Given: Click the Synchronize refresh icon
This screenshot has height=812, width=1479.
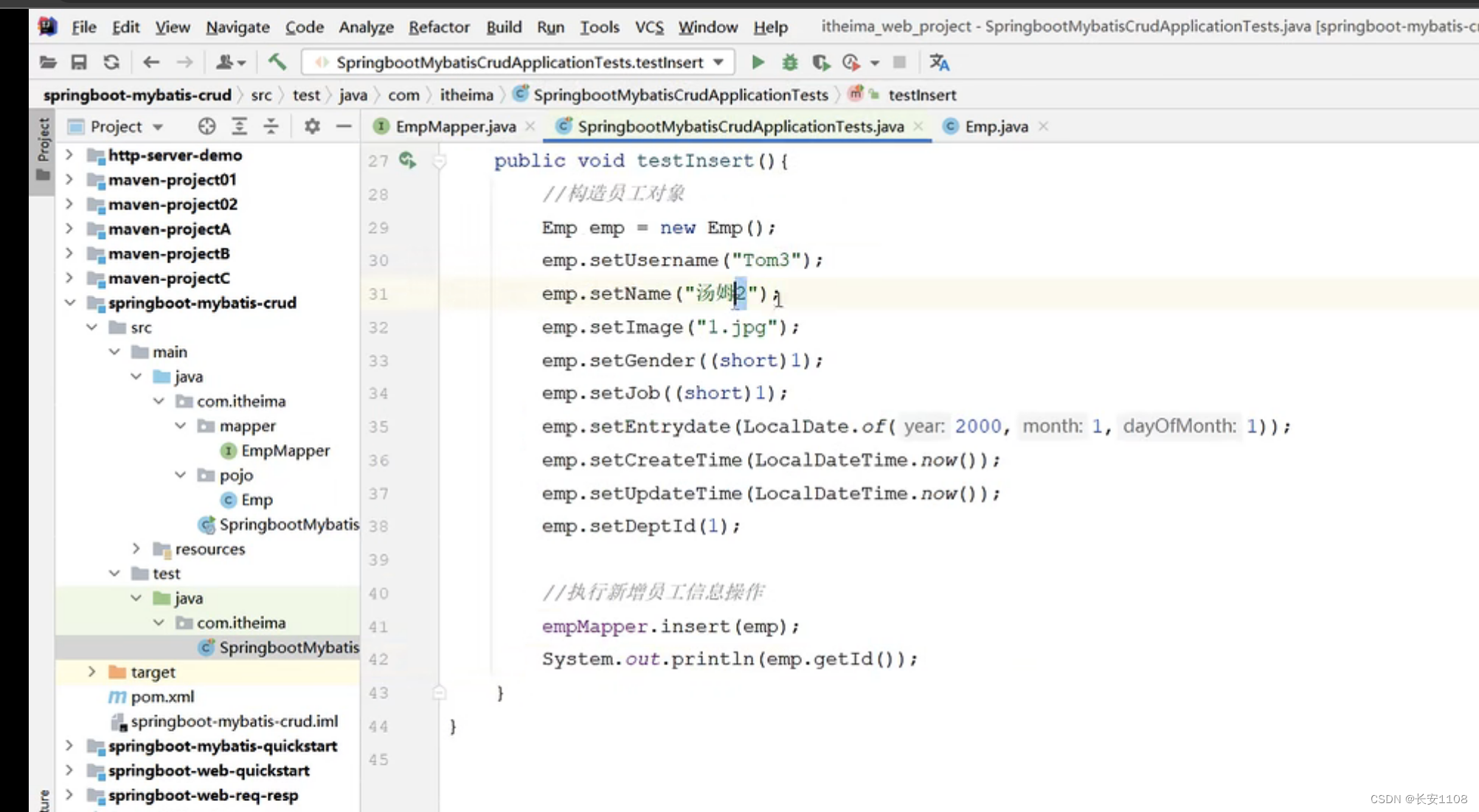Looking at the screenshot, I should tap(111, 63).
